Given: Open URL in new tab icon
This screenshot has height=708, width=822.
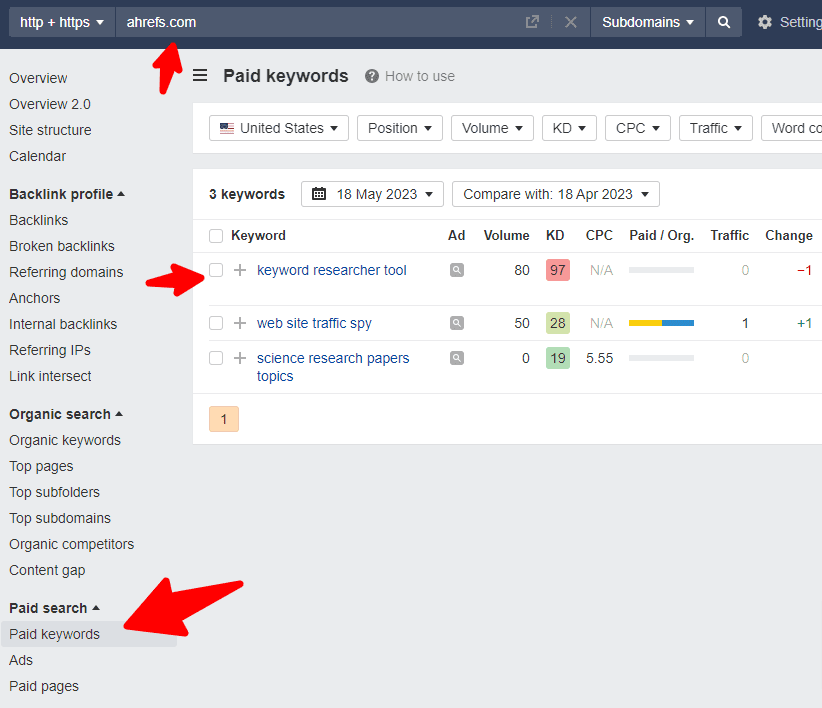Looking at the screenshot, I should click(532, 22).
